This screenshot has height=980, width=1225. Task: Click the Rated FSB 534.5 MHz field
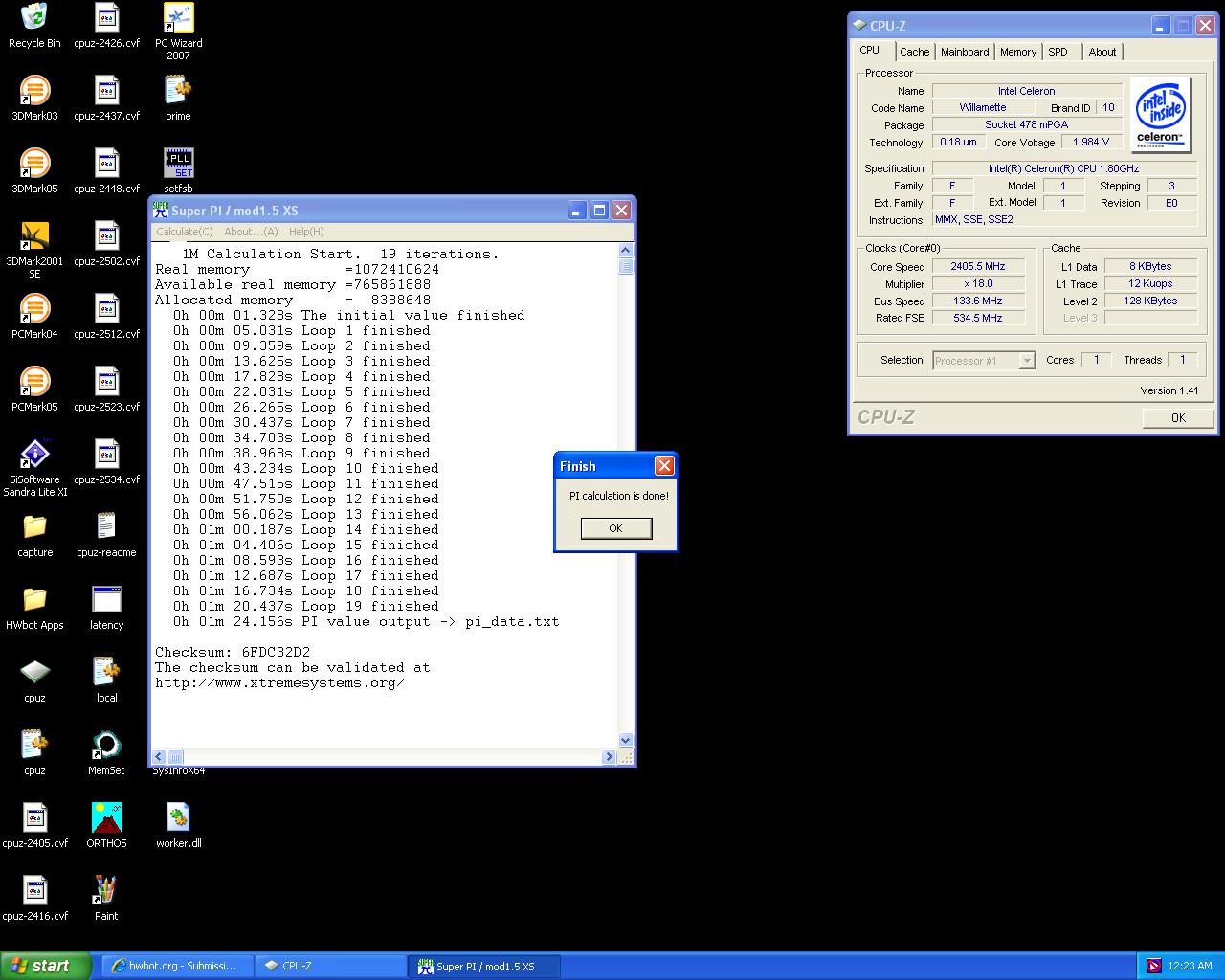[978, 318]
